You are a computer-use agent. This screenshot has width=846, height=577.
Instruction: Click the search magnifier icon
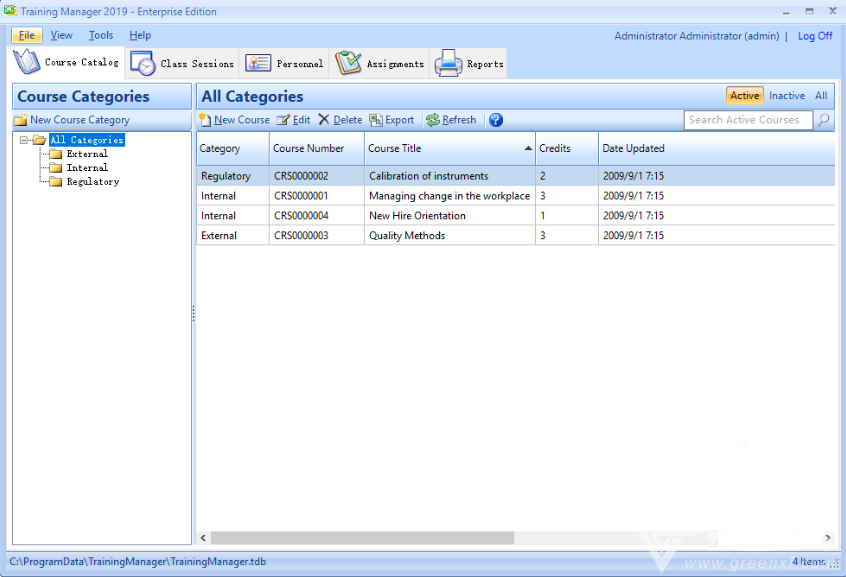824,120
